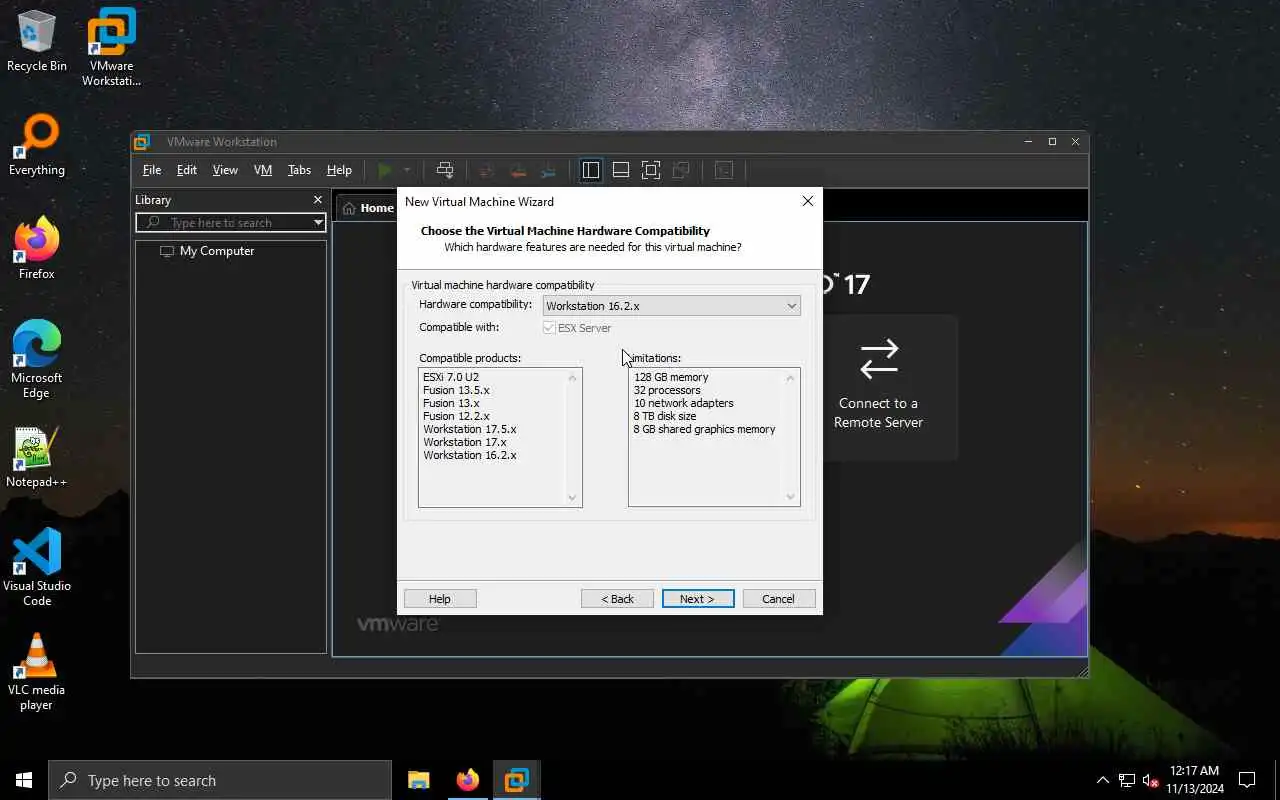Click the Firefox taskbar icon

pos(467,780)
